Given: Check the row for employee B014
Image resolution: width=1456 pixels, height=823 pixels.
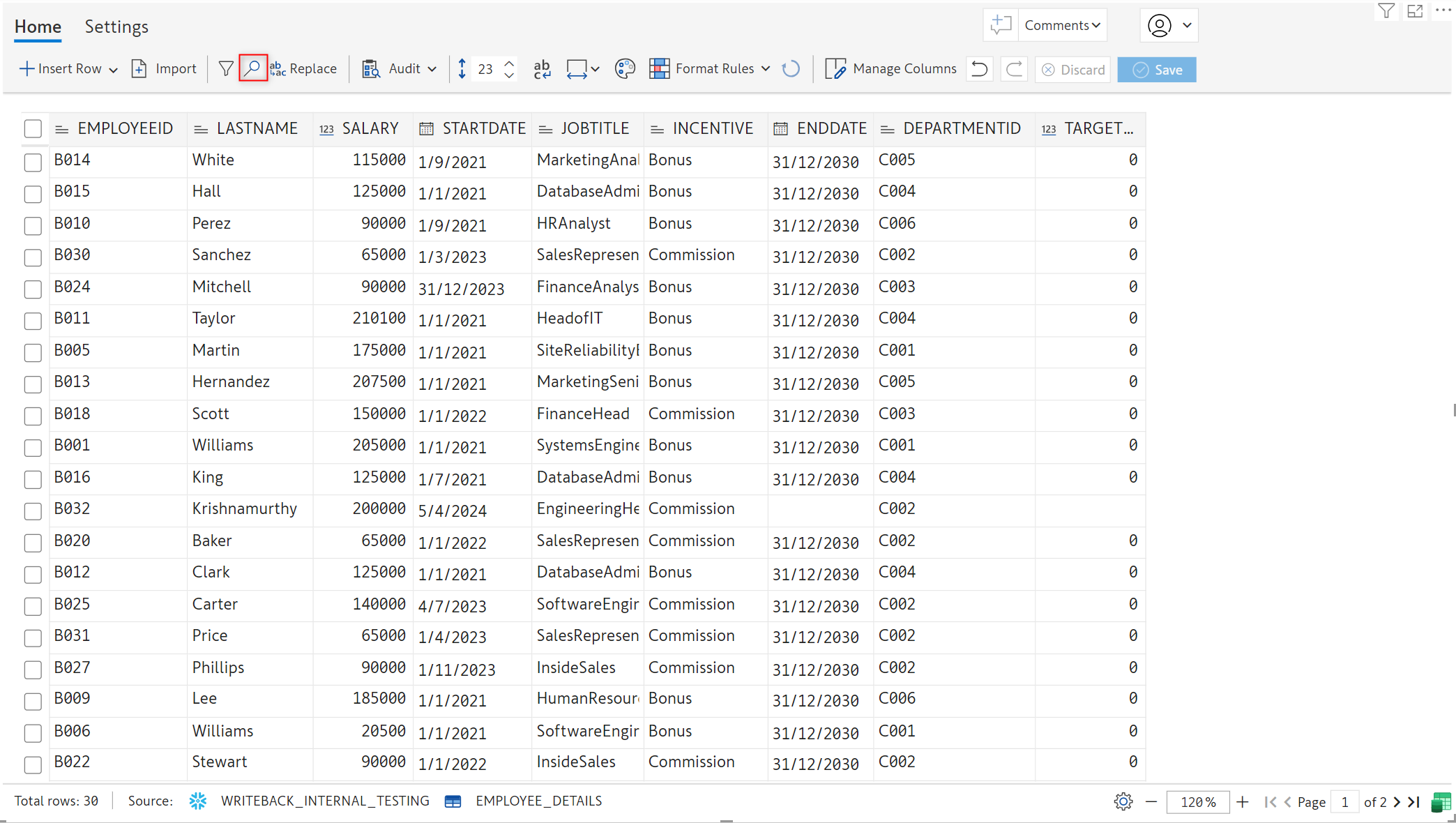Looking at the screenshot, I should [33, 163].
